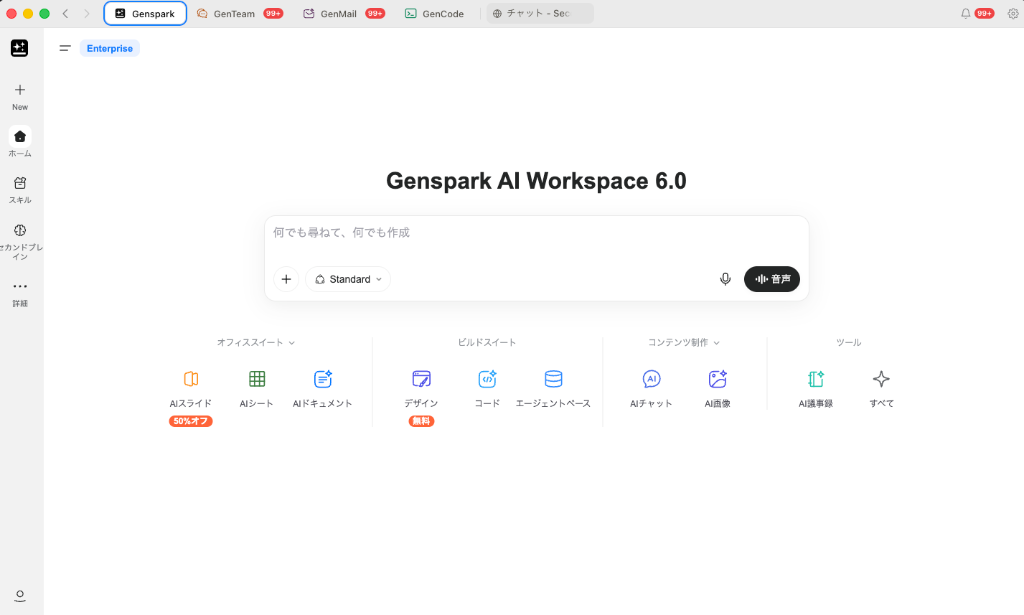Open AI議事録 tool

point(816,388)
